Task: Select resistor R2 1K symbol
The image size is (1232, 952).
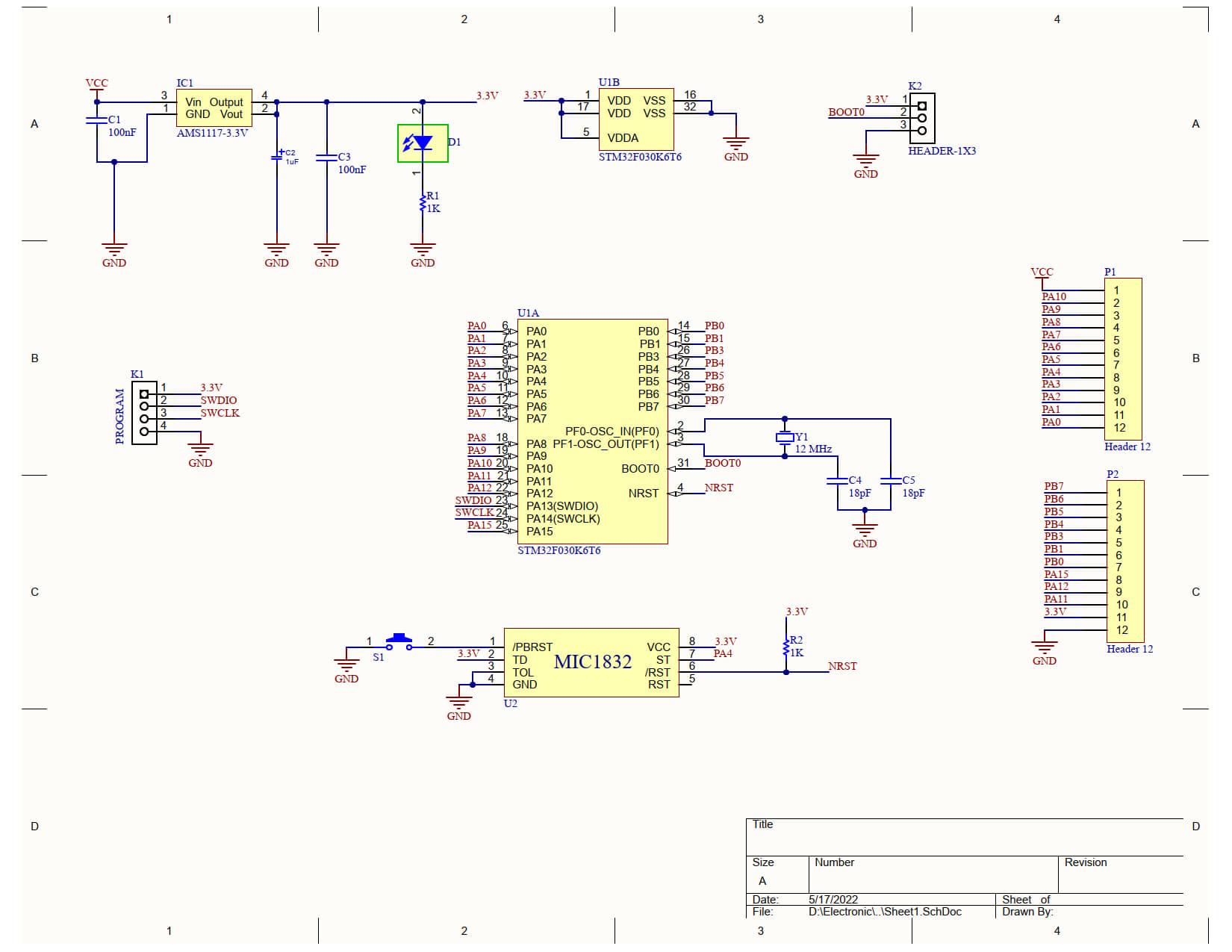Action: click(x=786, y=647)
